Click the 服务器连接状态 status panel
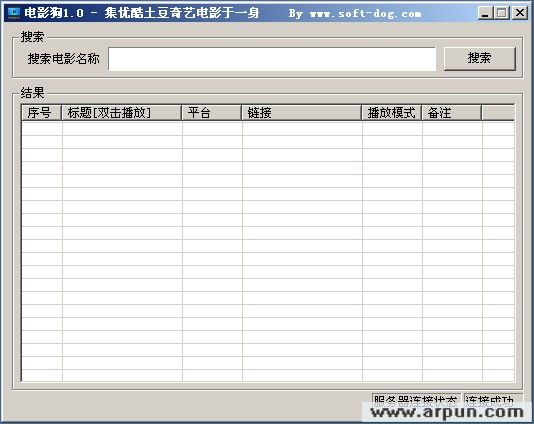 (x=416, y=400)
